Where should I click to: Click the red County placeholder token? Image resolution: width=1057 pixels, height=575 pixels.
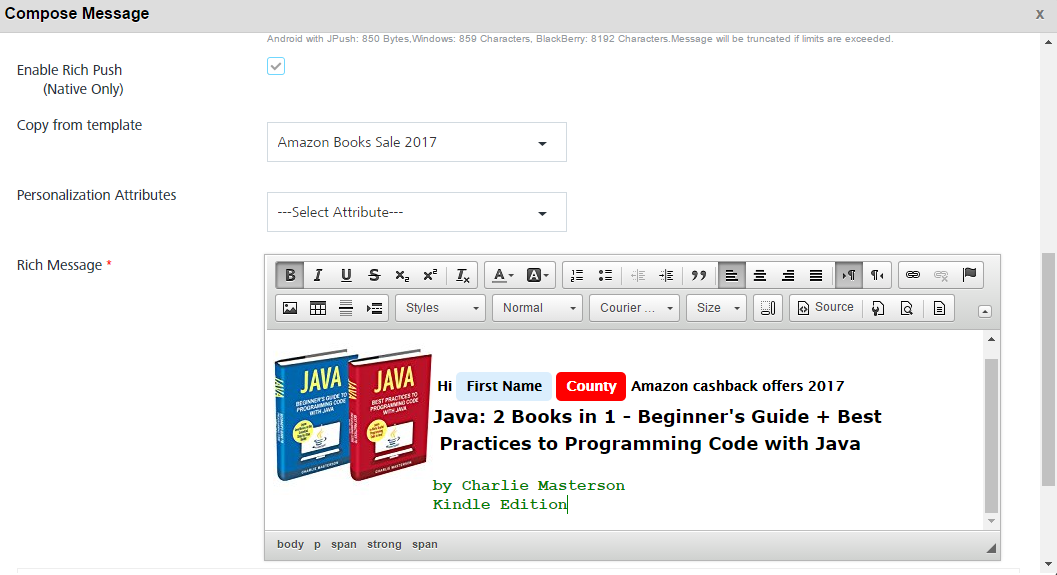(591, 386)
